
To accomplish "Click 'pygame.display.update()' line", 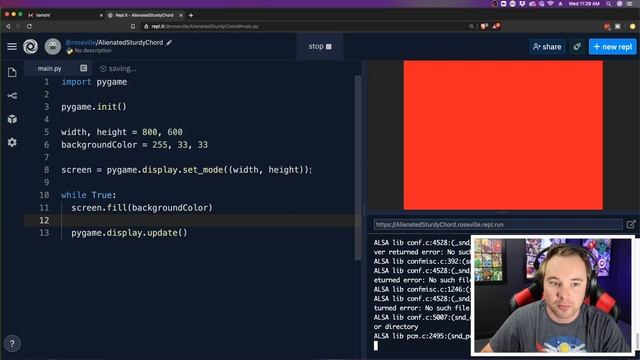I will pos(129,233).
